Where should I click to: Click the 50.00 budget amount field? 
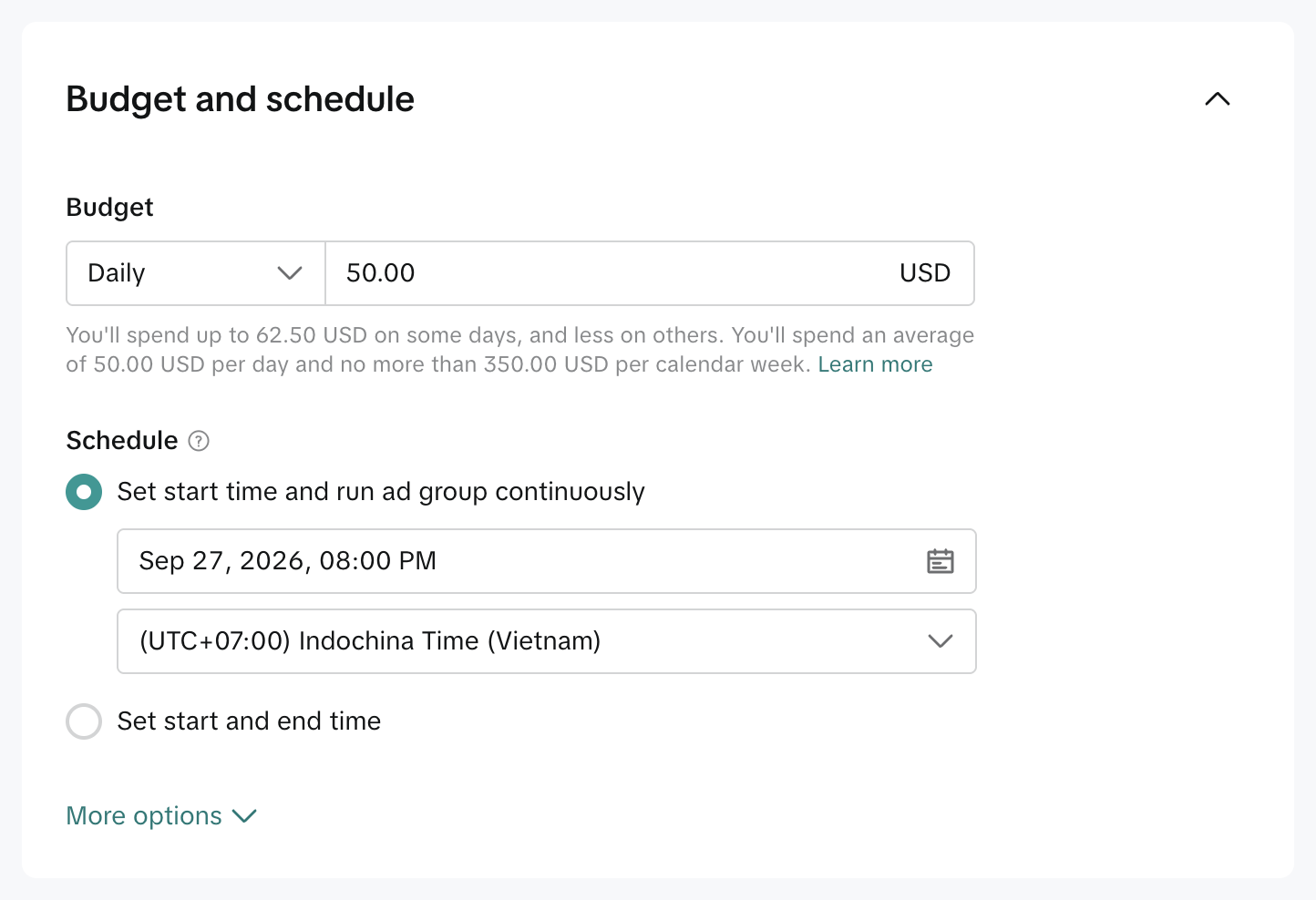(650, 273)
